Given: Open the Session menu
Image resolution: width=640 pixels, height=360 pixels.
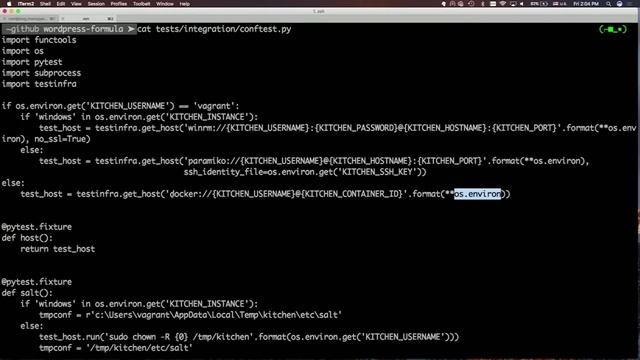Looking at the screenshot, I should pyautogui.click(x=96, y=4).
